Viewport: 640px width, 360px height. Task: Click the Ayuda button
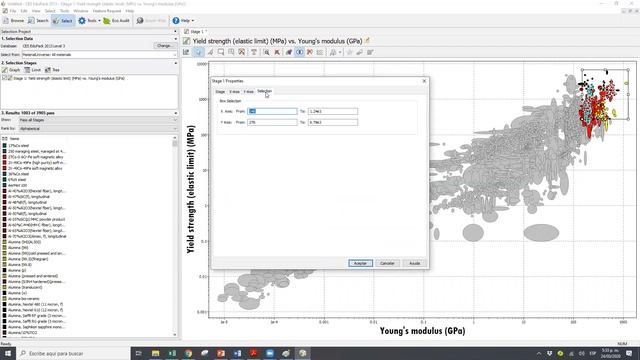pyautogui.click(x=414, y=263)
